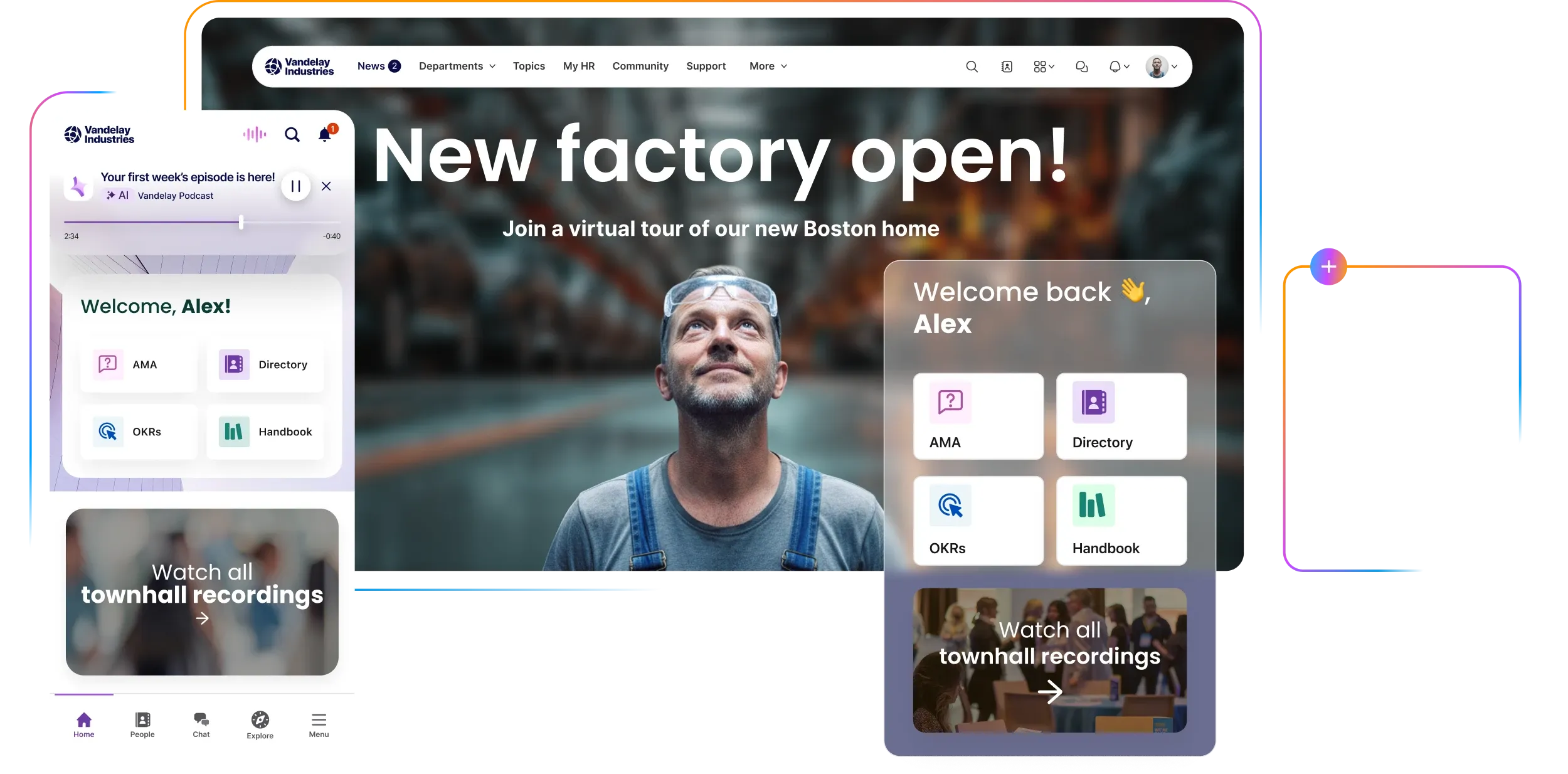Select the AMA icon on the mobile home screen
This screenshot has height=774, width=1568.
pyautogui.click(x=109, y=364)
